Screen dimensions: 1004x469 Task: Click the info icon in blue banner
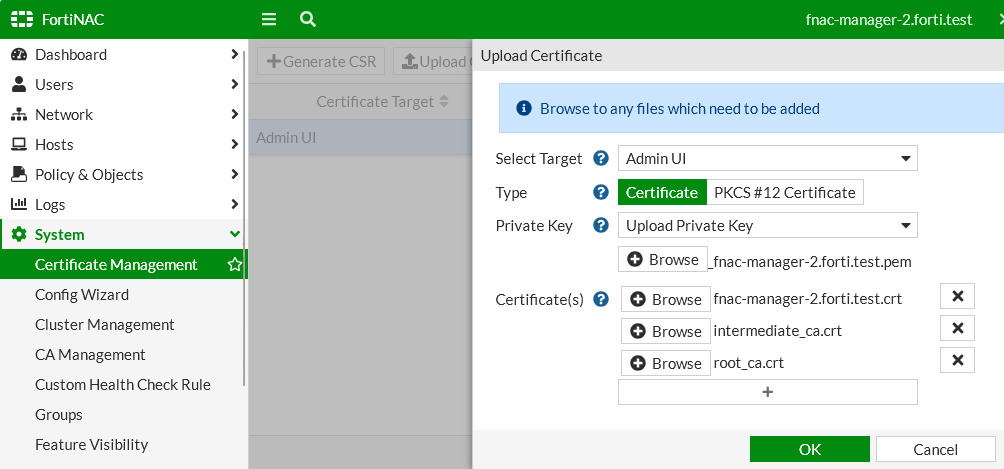(x=524, y=108)
